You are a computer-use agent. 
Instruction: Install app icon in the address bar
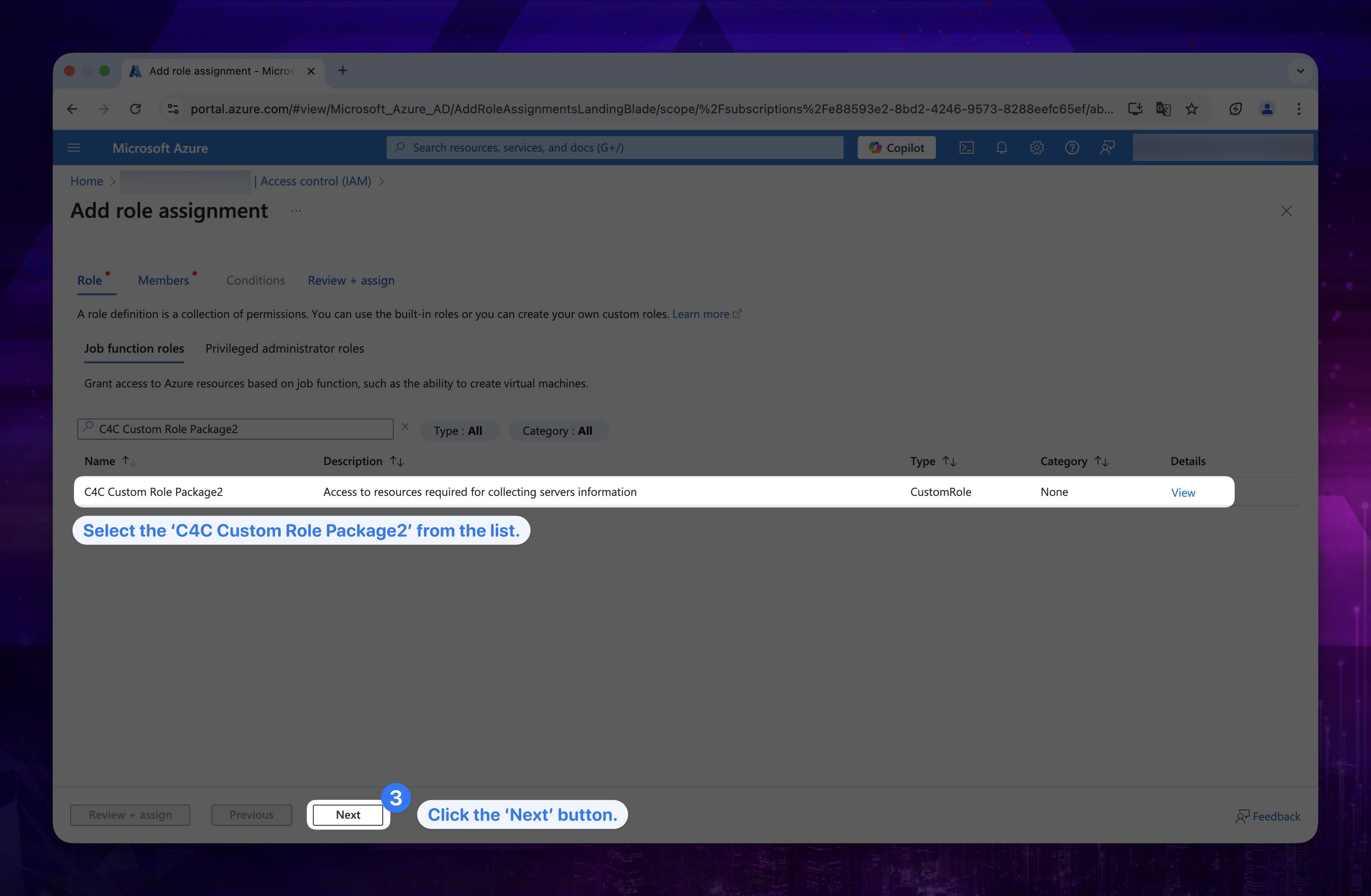pos(1135,109)
